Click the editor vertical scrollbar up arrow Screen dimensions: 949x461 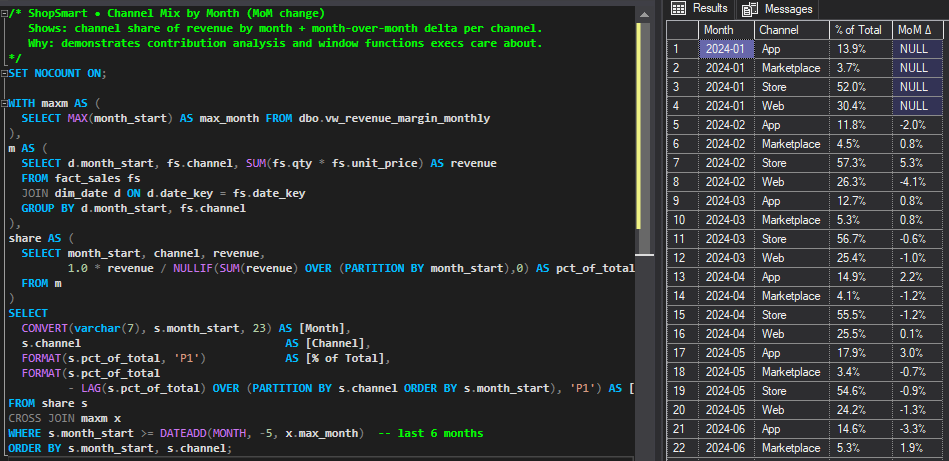[x=645, y=13]
